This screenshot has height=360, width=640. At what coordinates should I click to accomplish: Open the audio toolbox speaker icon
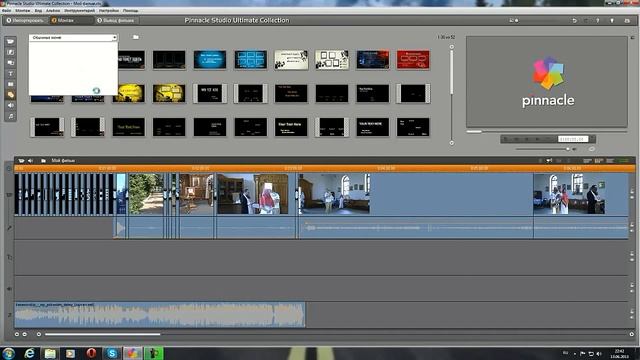click(x=31, y=161)
